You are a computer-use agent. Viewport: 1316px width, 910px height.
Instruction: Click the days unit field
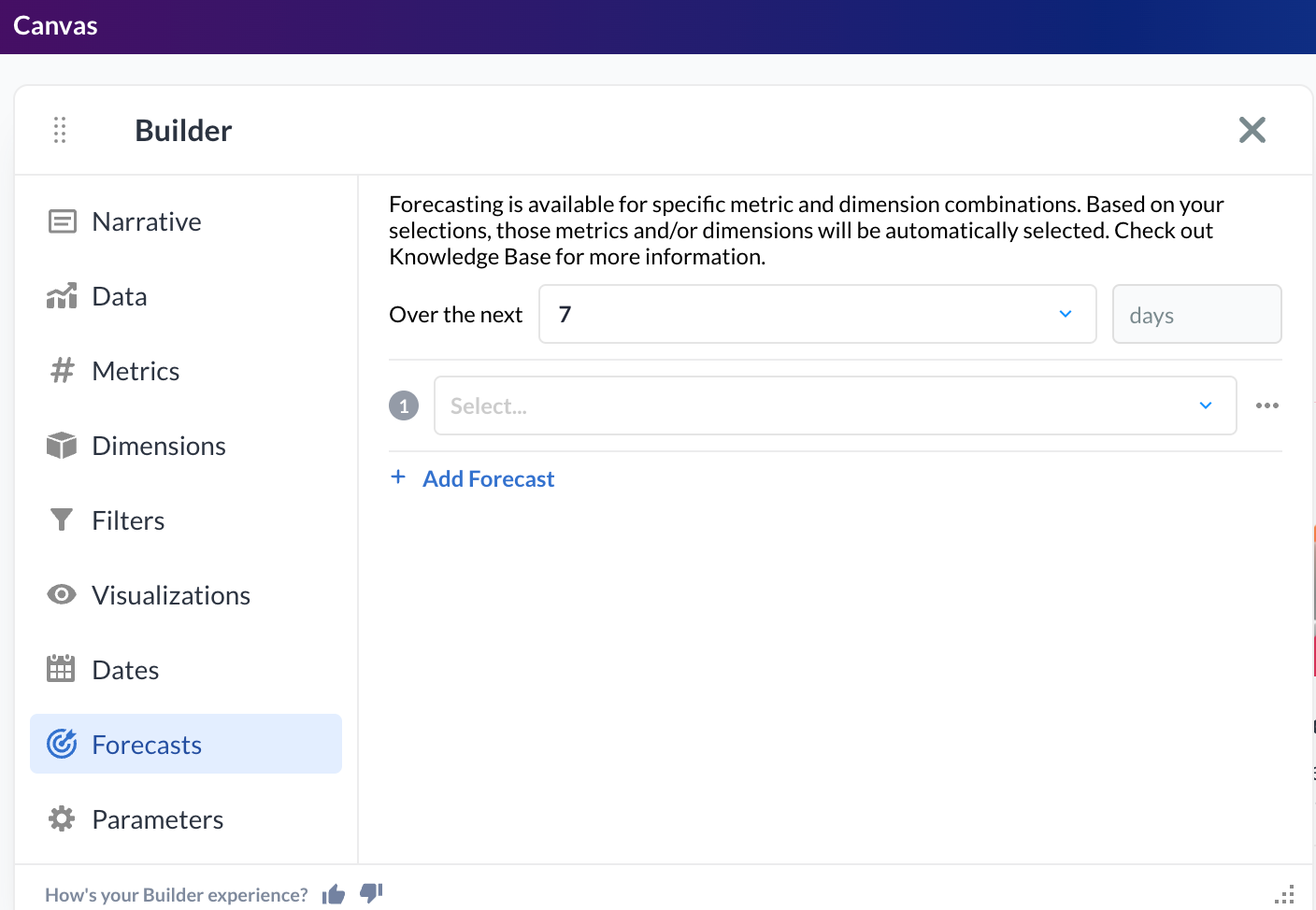[x=1196, y=315]
